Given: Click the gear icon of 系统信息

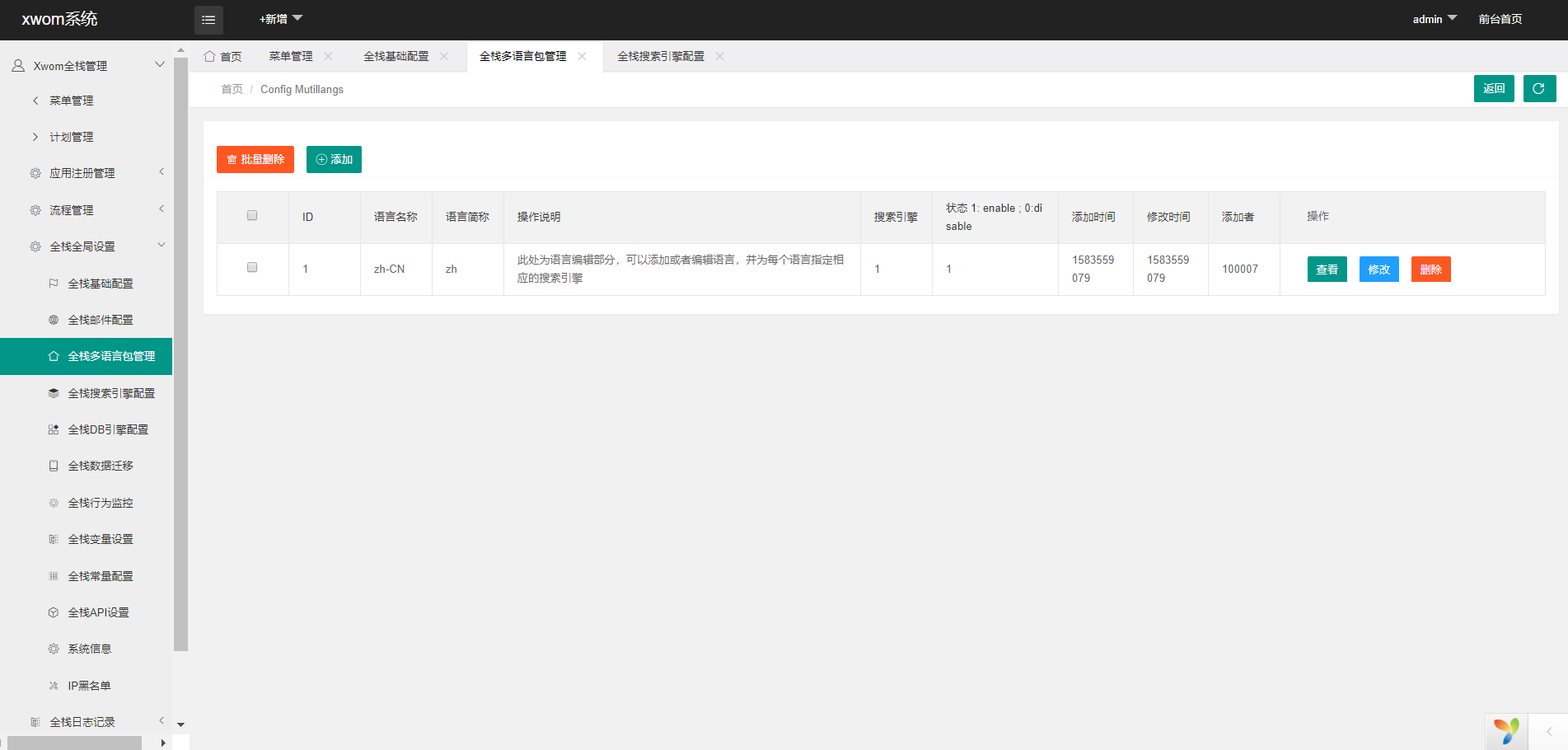Looking at the screenshot, I should [x=54, y=649].
